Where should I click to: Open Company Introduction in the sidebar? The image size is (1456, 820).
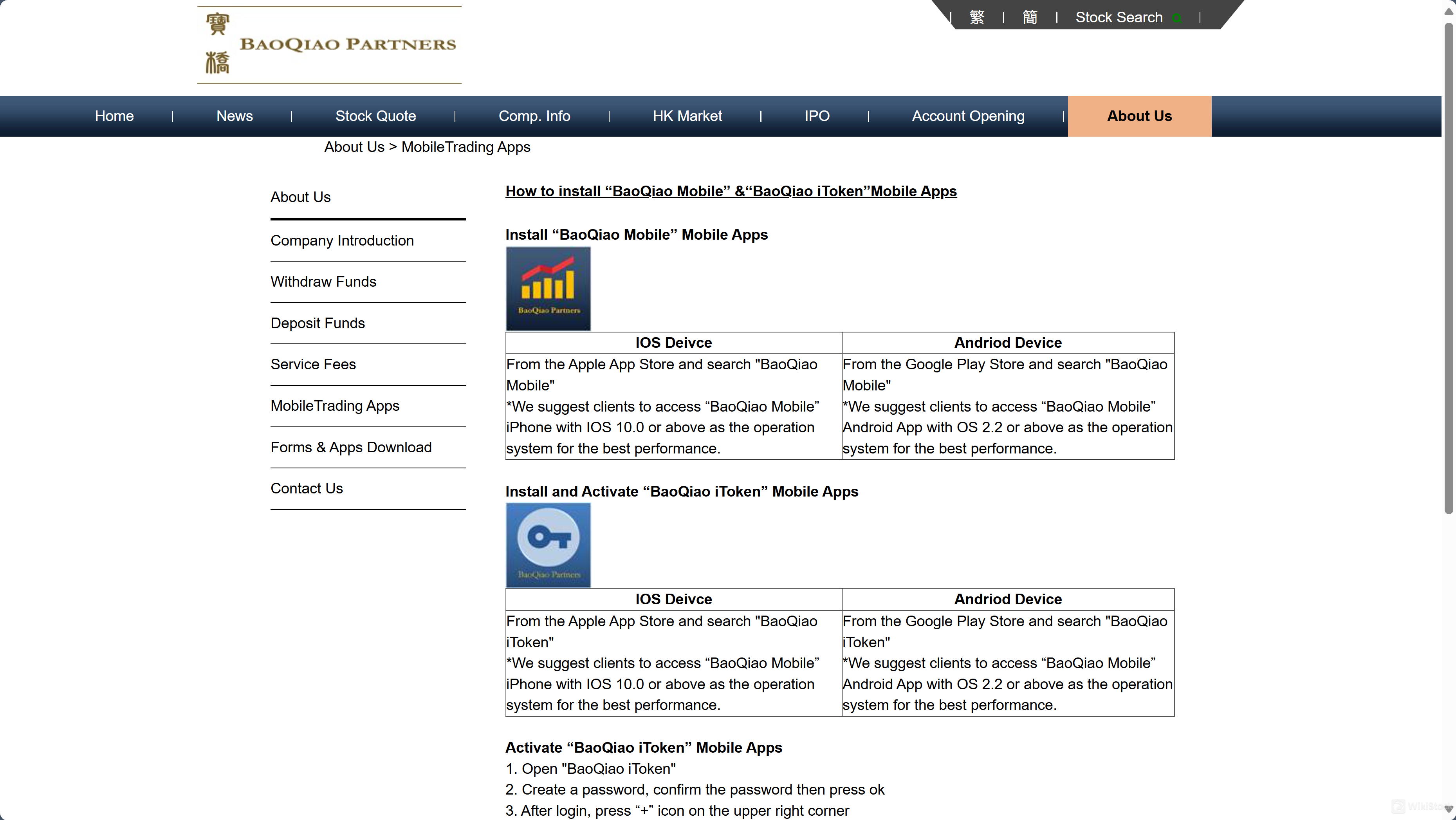tap(342, 240)
